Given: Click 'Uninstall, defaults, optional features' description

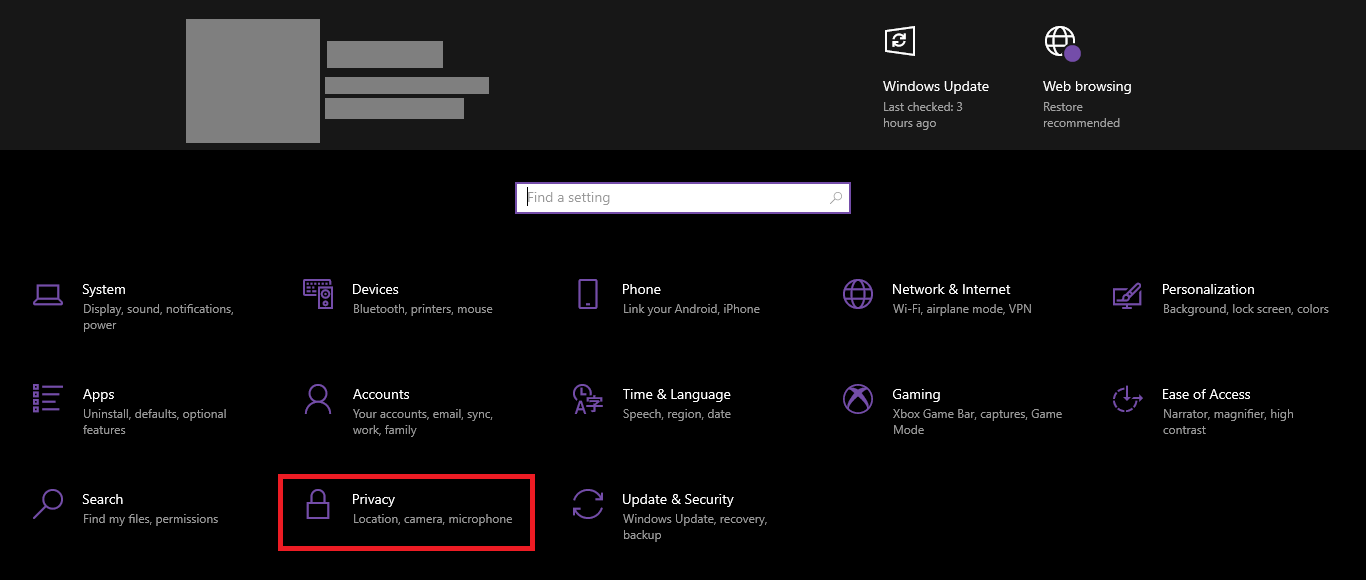Looking at the screenshot, I should (x=155, y=422).
